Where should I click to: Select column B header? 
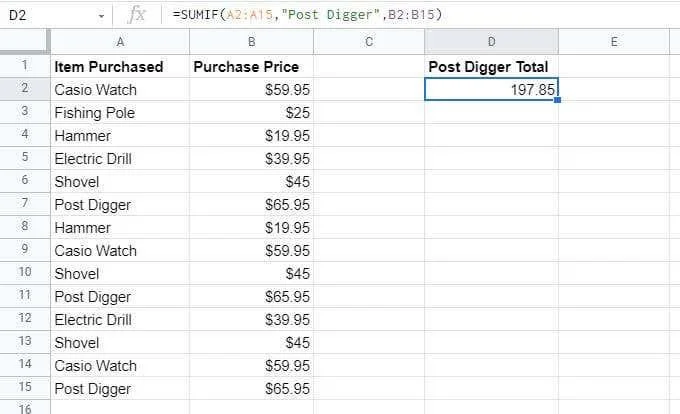252,42
